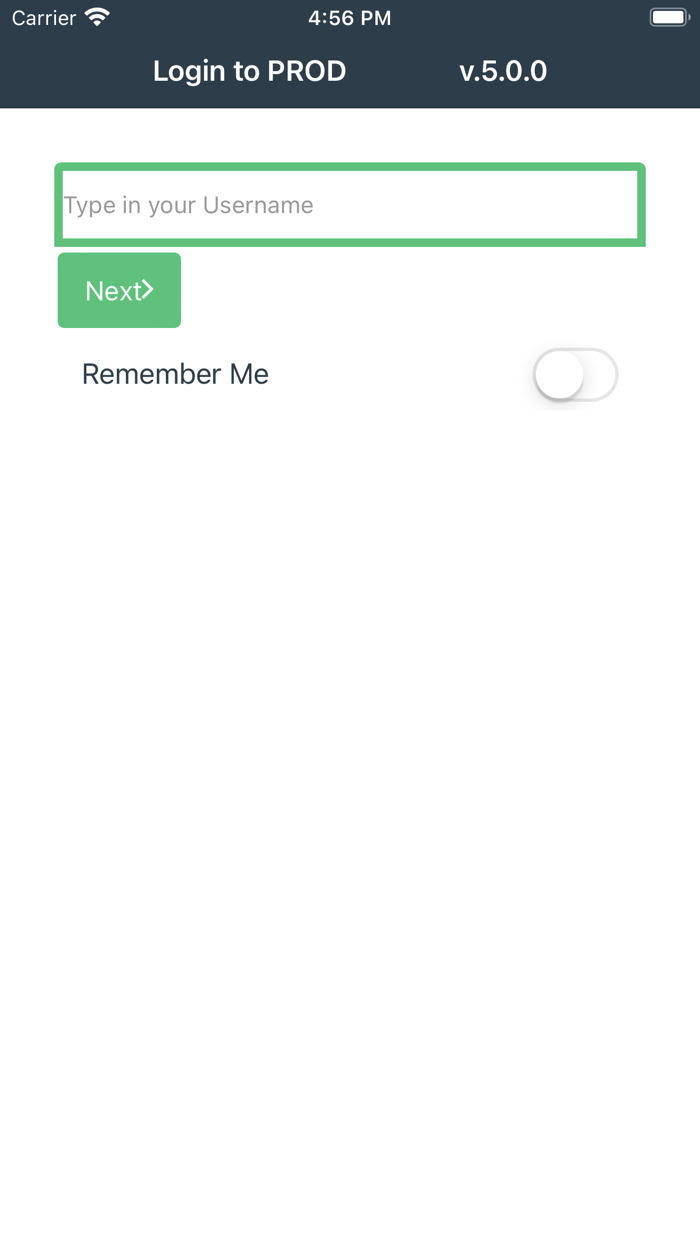Click the Carrier label in the status bar
The height and width of the screenshot is (1244, 700).
click(43, 17)
